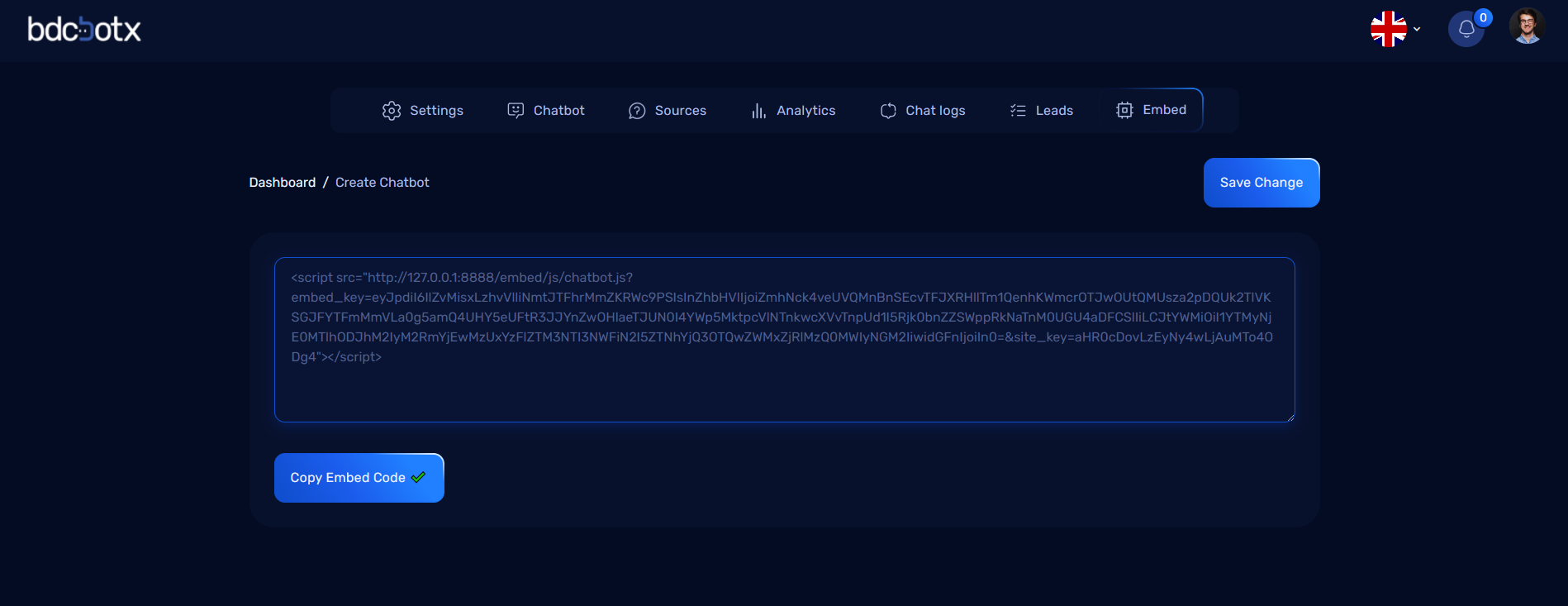Image resolution: width=1568 pixels, height=606 pixels.
Task: Click the Analytics bar chart icon
Action: pos(758,111)
